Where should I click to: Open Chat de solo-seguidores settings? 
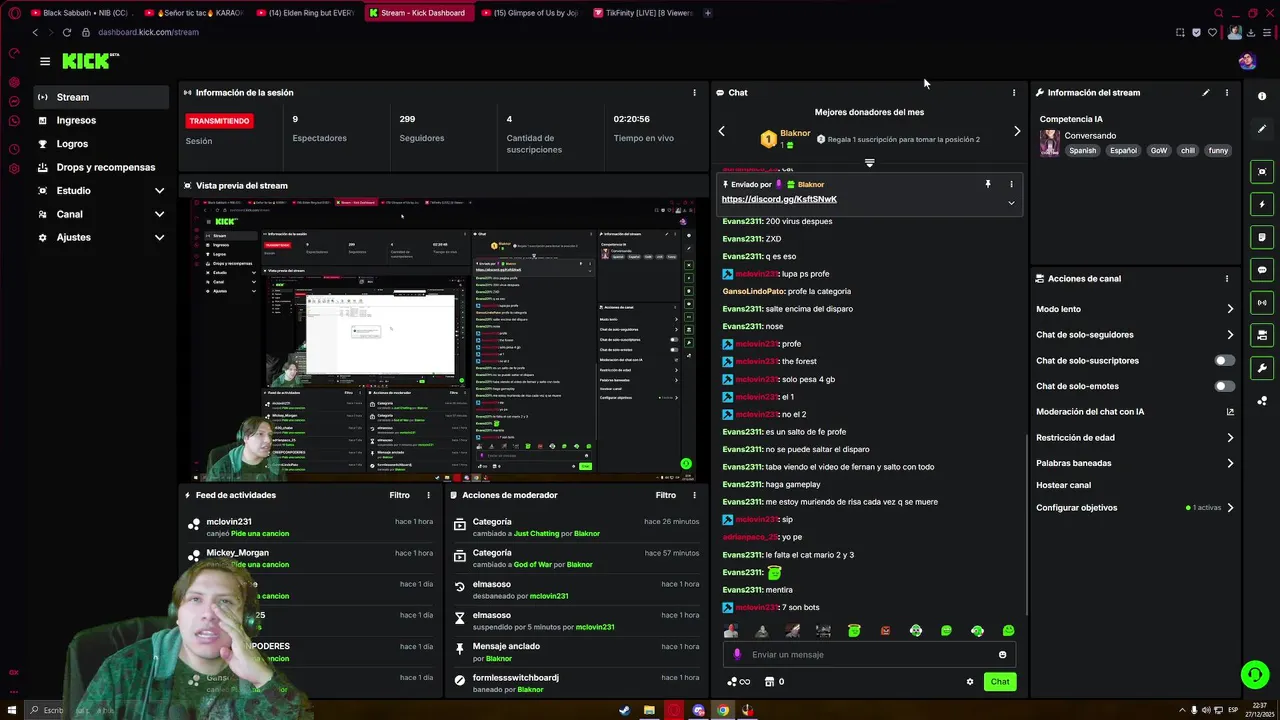(1135, 335)
